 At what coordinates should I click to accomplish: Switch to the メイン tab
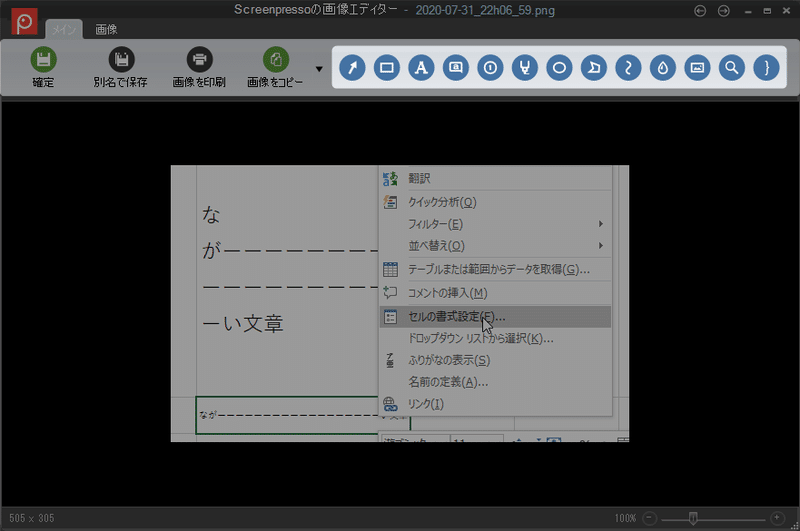(64, 30)
